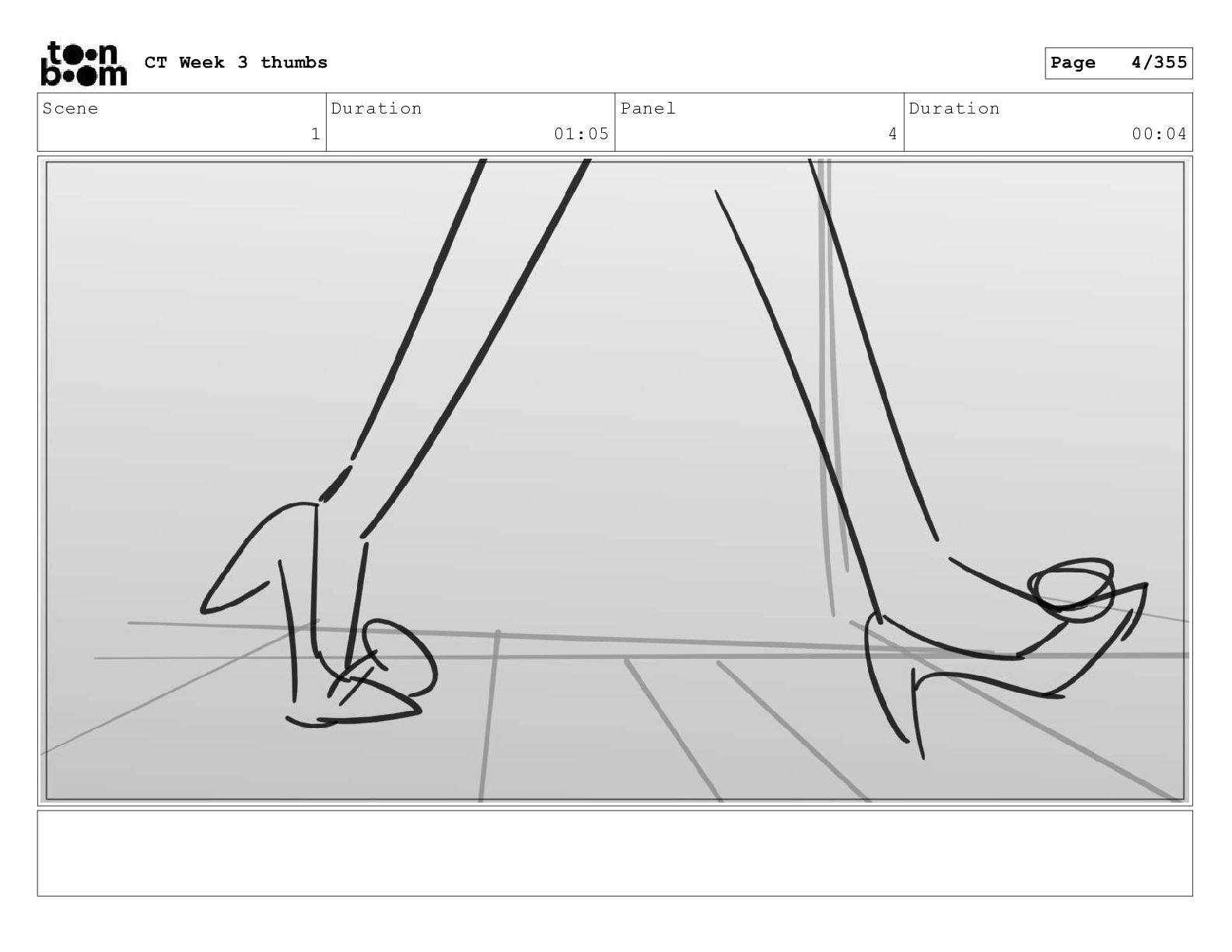Click the storyboard panel thumbnail of walking heels
Viewport: 1232px width, 952px height.
[x=615, y=480]
